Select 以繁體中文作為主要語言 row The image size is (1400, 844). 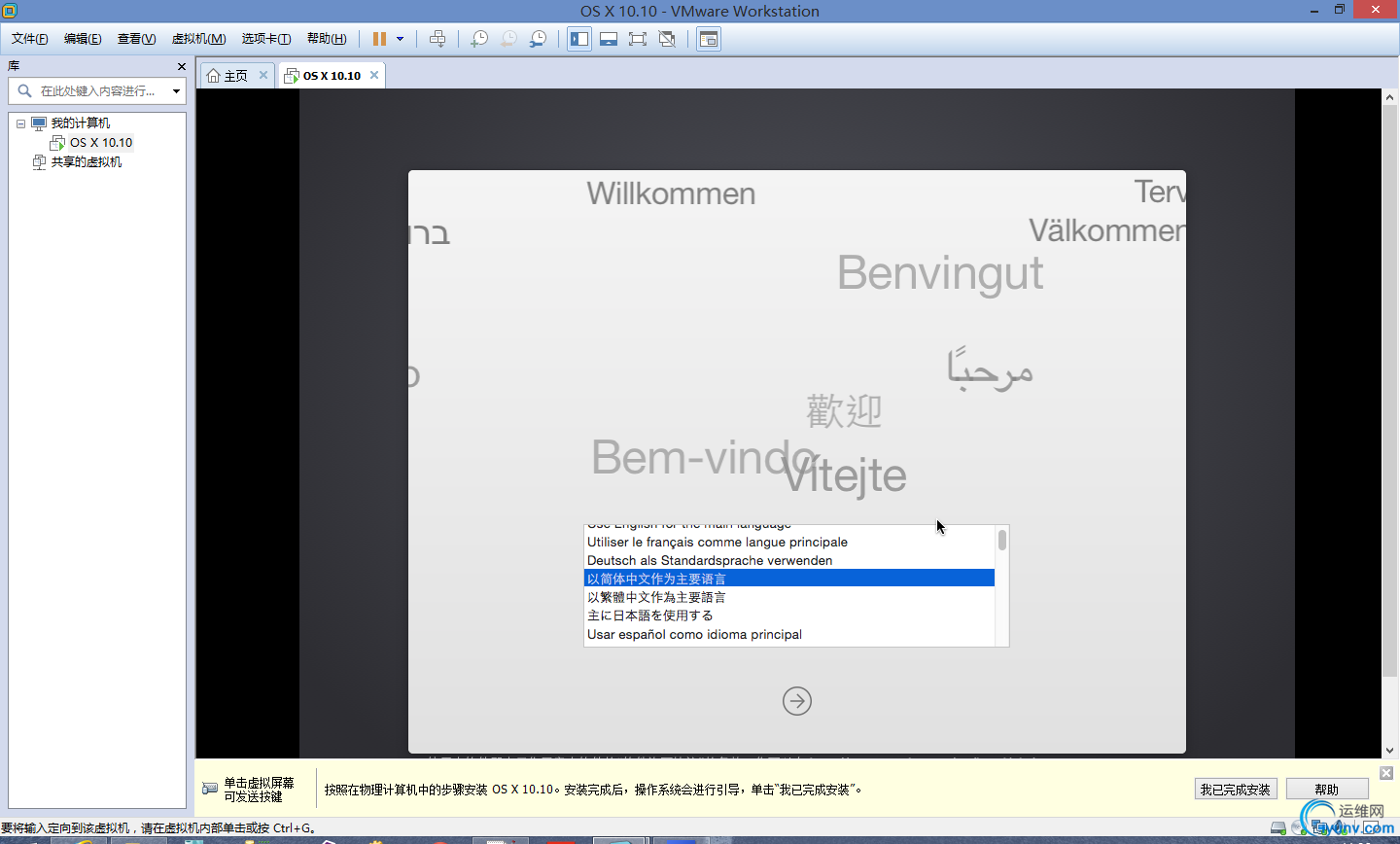pyautogui.click(x=788, y=597)
